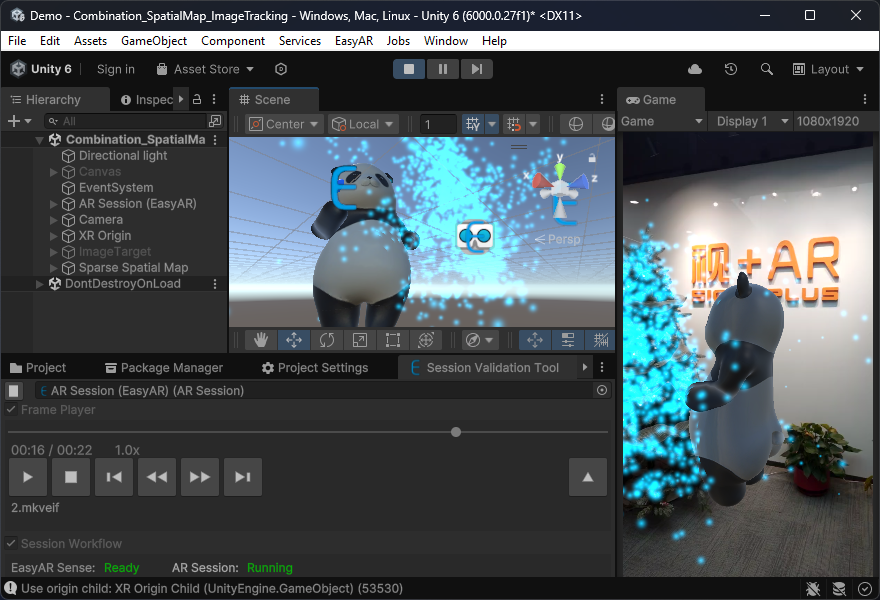Select the Hand view tool
The image size is (880, 600).
click(x=261, y=340)
